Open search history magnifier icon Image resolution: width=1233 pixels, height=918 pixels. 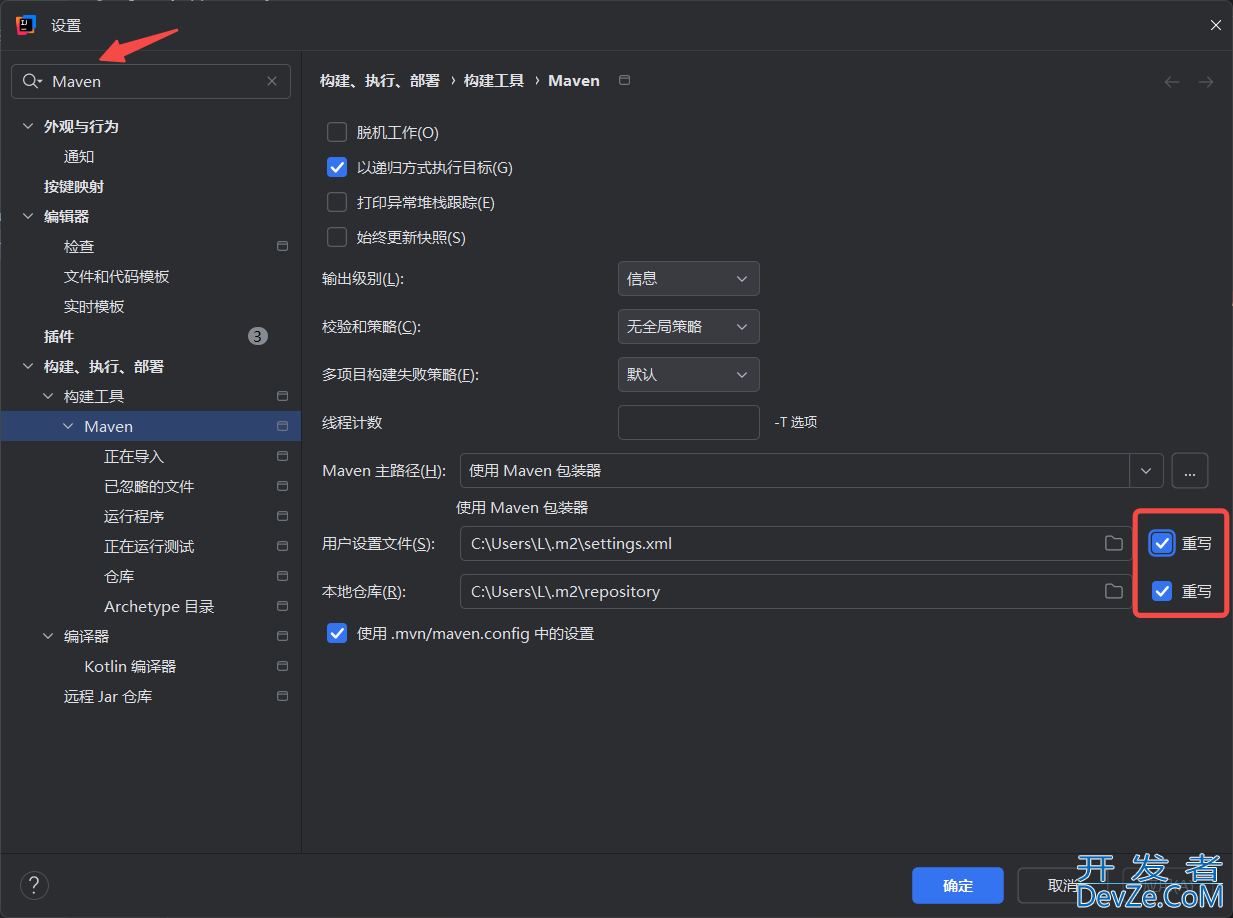[32, 82]
